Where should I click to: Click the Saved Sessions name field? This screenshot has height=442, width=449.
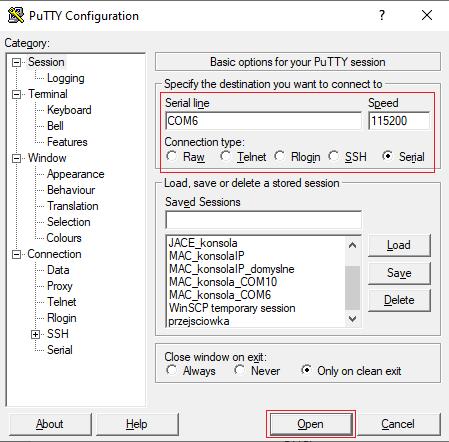263,219
